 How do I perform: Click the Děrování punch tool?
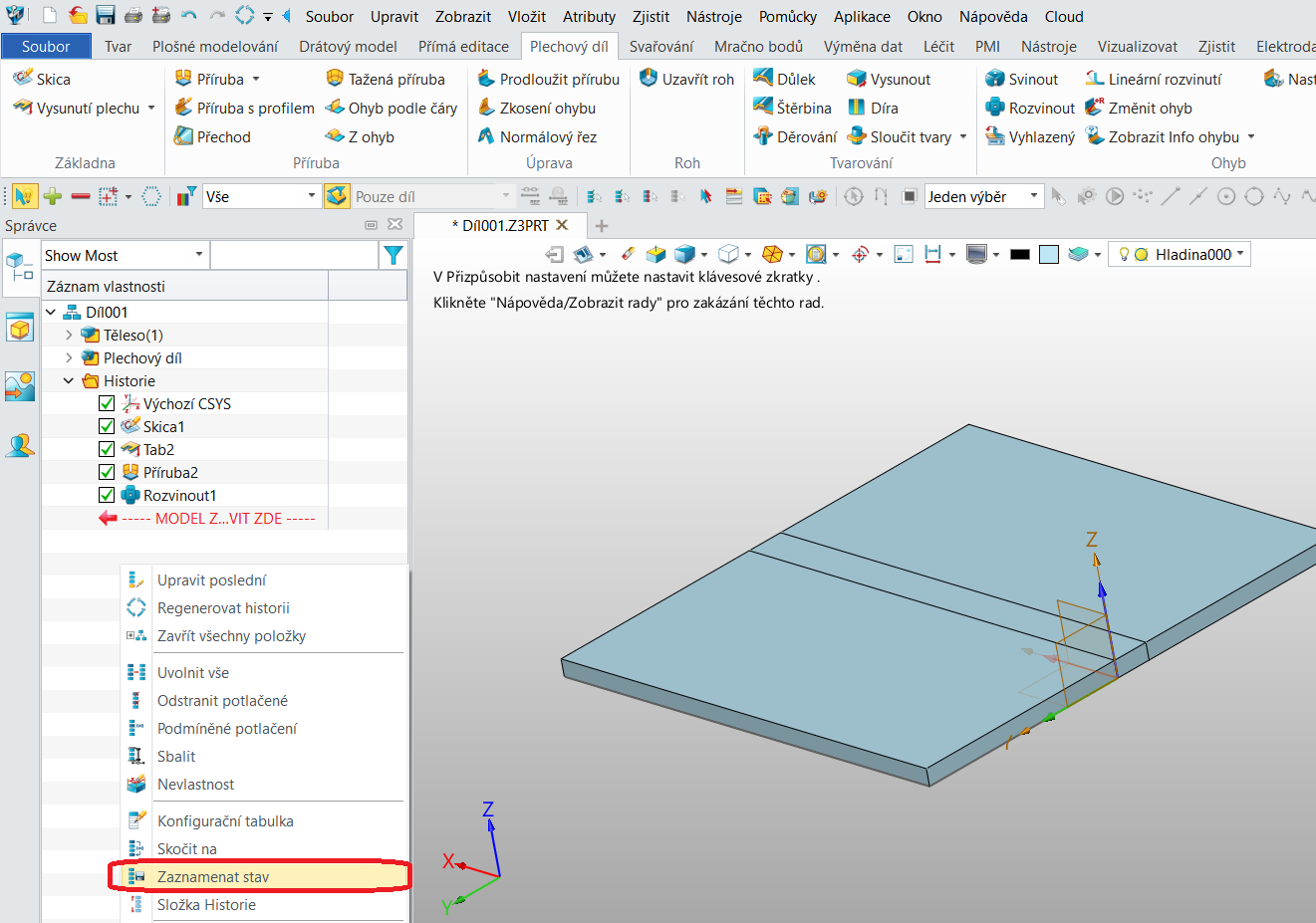click(x=795, y=136)
